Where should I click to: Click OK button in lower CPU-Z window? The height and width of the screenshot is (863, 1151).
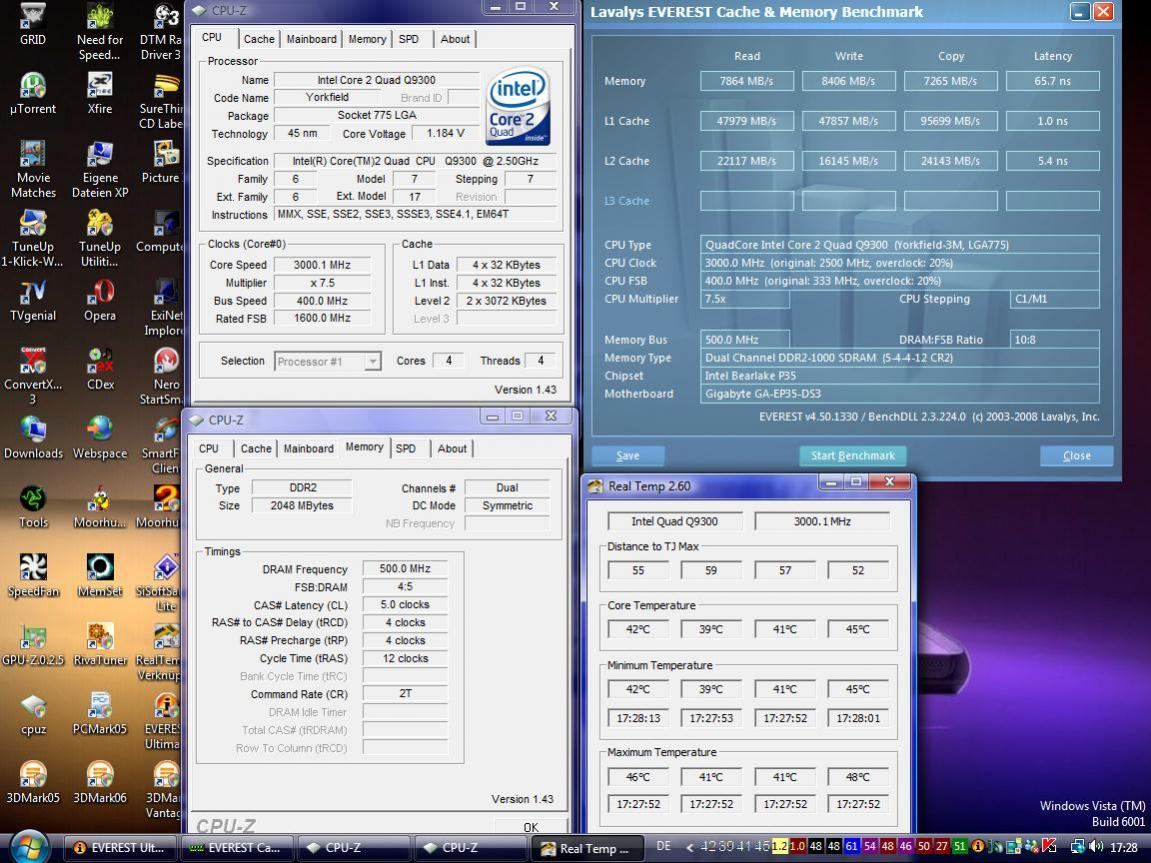coord(530,826)
